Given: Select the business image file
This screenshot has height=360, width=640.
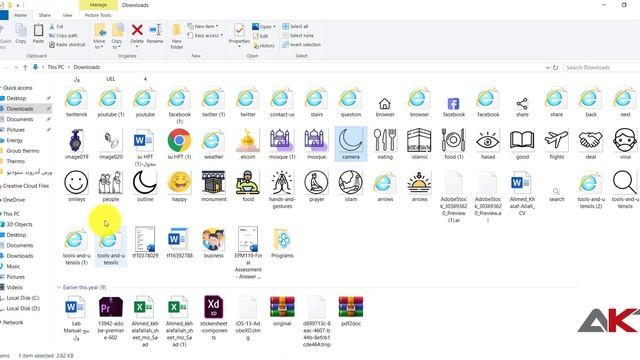Looking at the screenshot, I should tap(213, 242).
